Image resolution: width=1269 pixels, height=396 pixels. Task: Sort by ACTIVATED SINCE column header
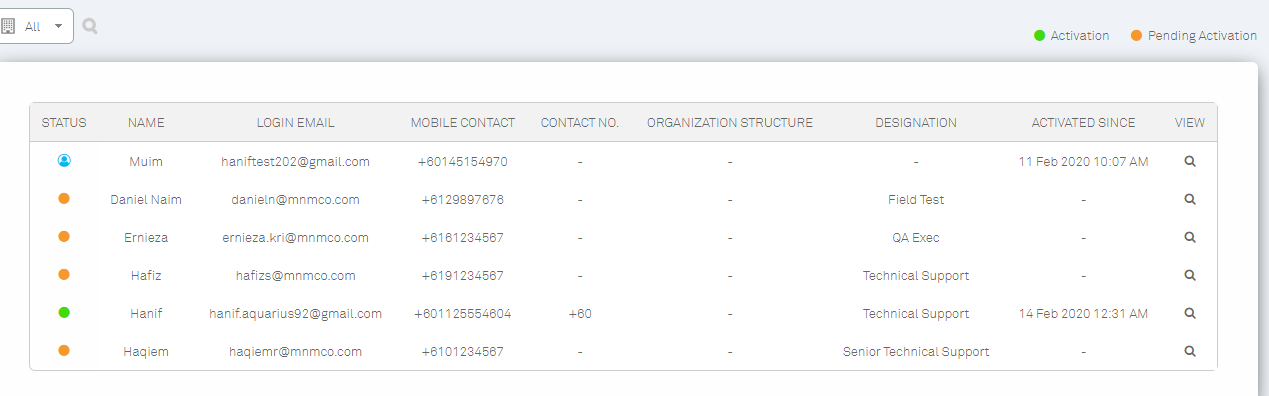point(1083,123)
